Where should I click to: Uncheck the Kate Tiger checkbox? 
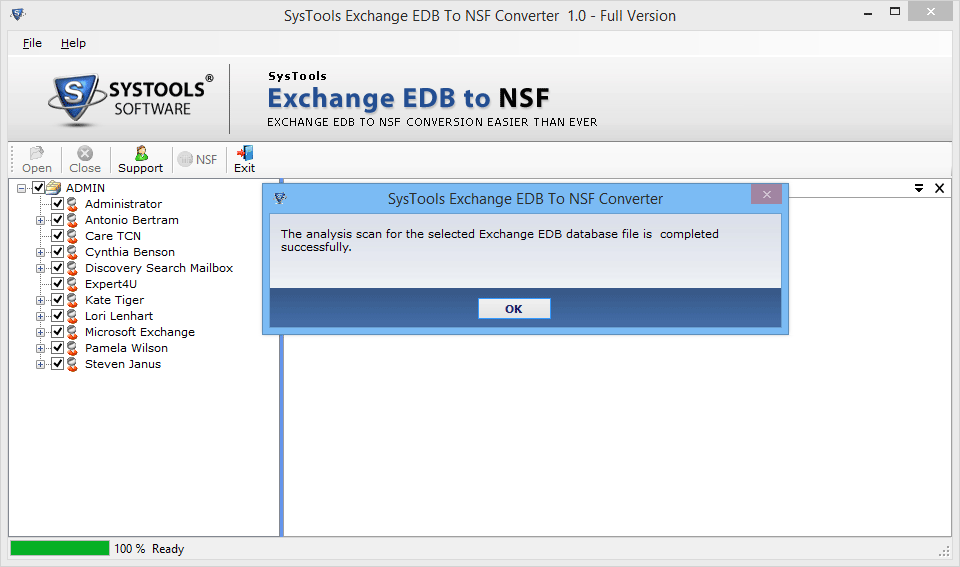pyautogui.click(x=58, y=299)
